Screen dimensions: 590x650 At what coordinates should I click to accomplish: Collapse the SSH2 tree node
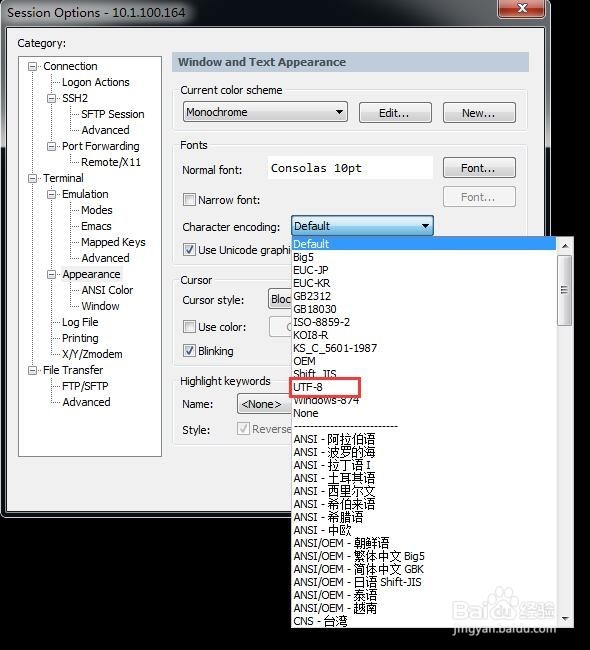click(x=51, y=98)
